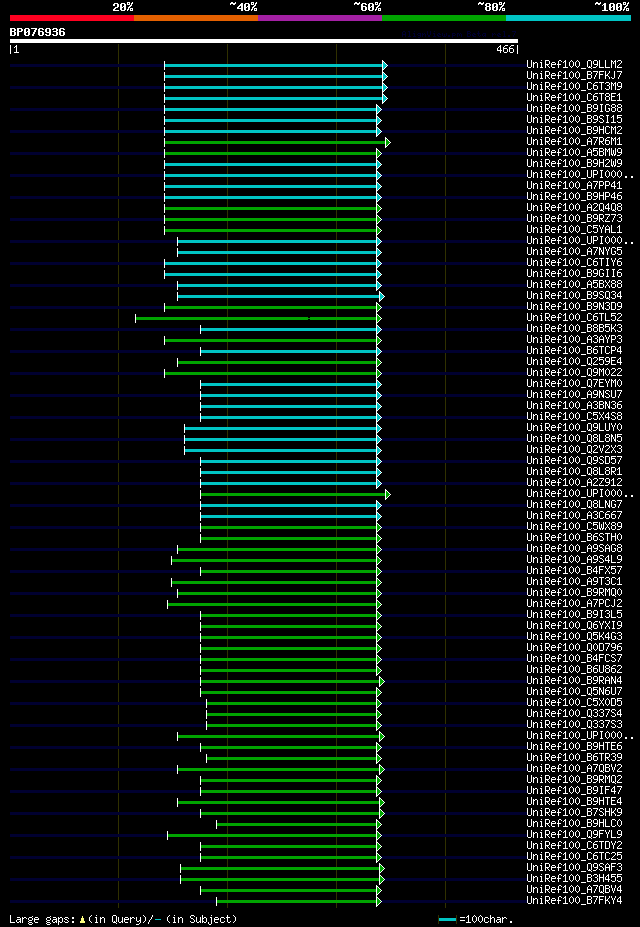
Task: Click the query end position 466
Action: point(505,50)
